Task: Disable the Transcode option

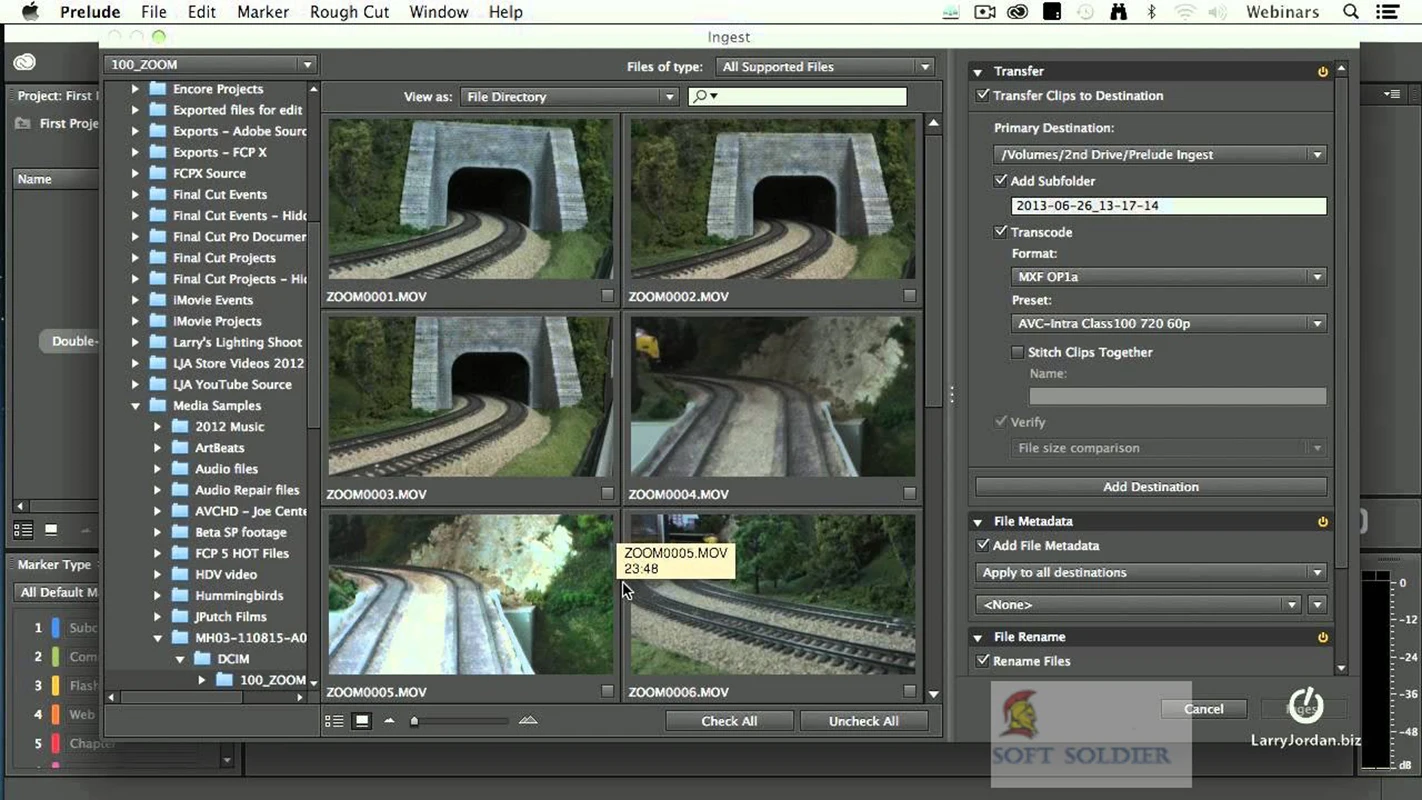Action: point(1001,231)
